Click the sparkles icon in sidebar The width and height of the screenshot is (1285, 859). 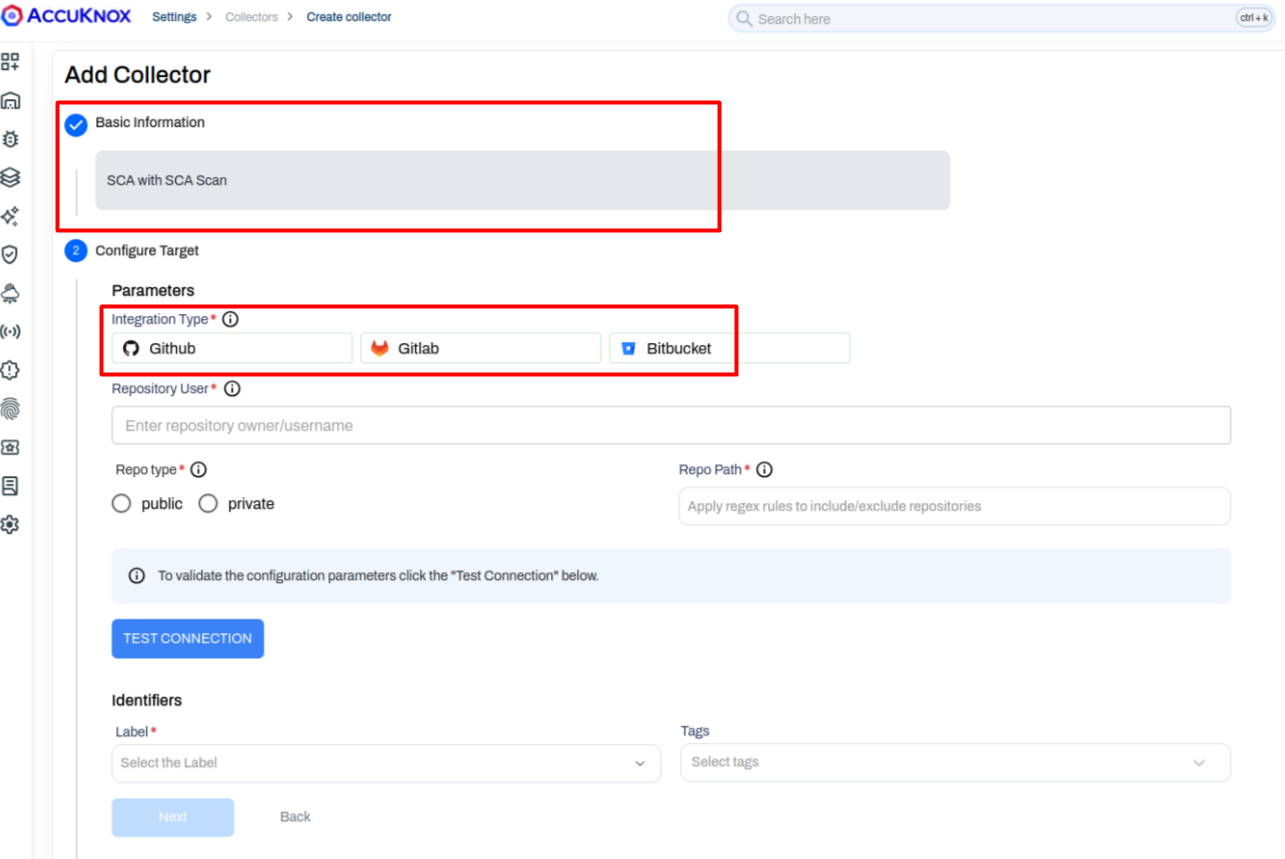pos(11,216)
